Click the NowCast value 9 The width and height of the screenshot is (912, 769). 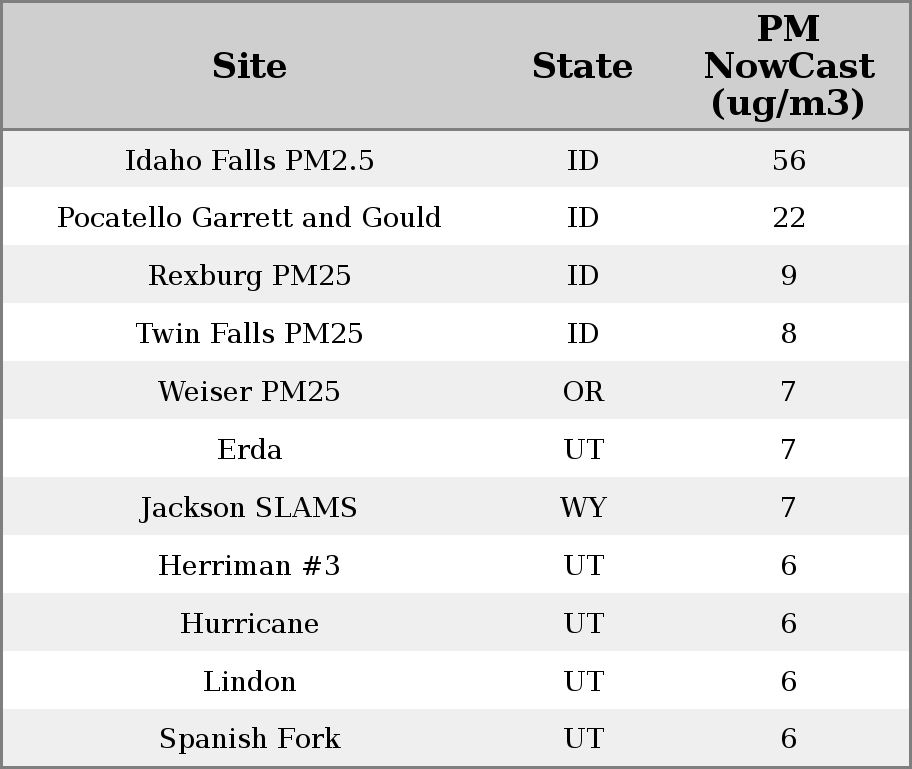point(788,276)
